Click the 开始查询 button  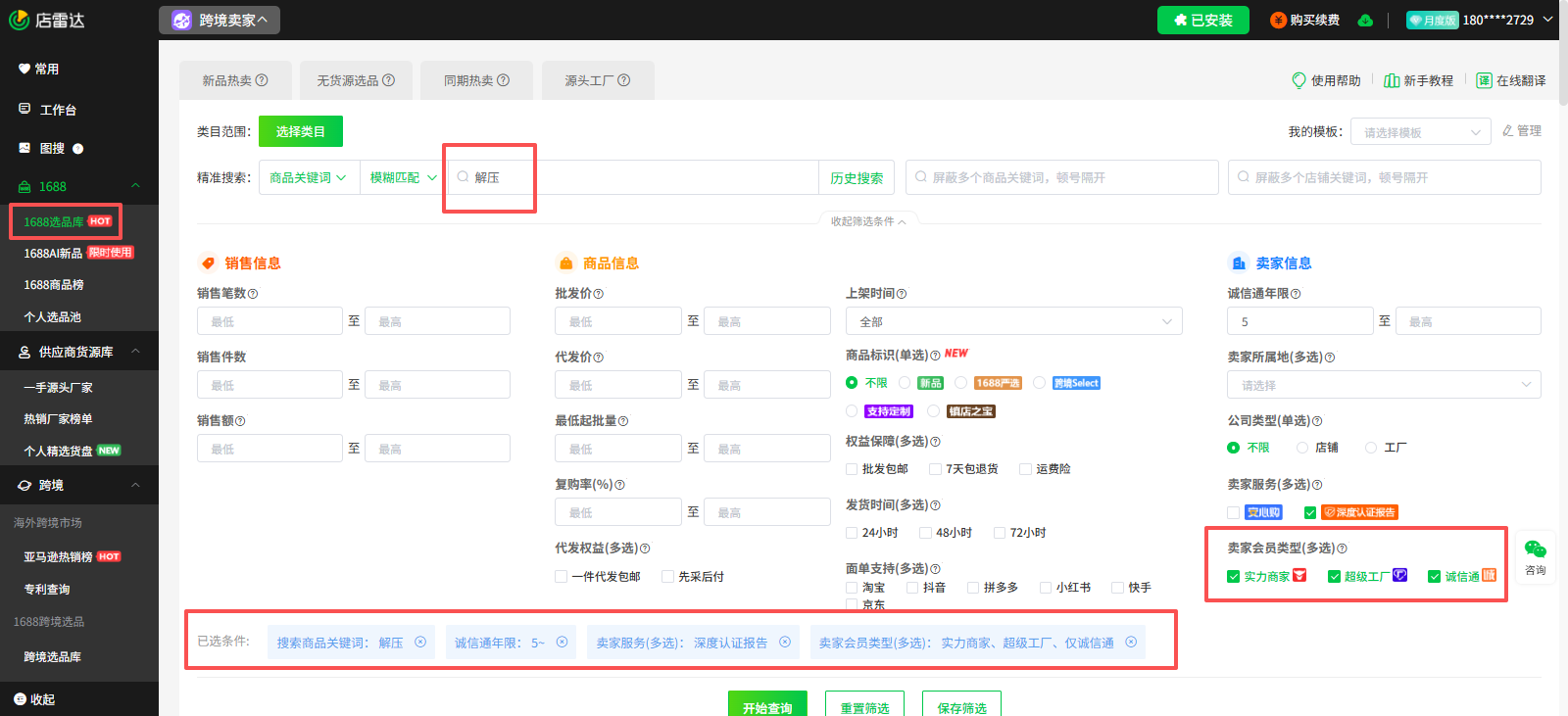click(x=766, y=706)
